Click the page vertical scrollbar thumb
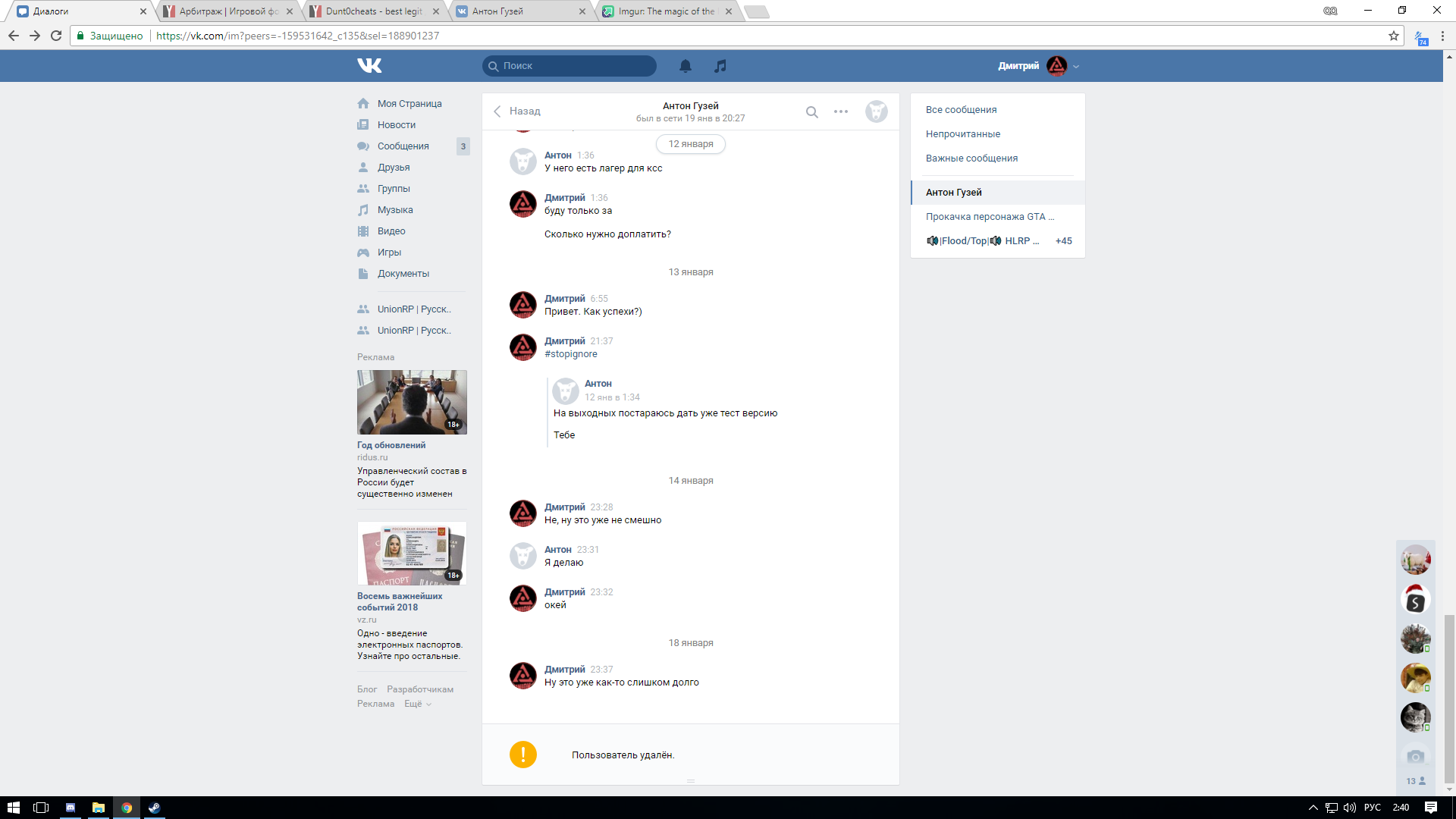 1449,698
